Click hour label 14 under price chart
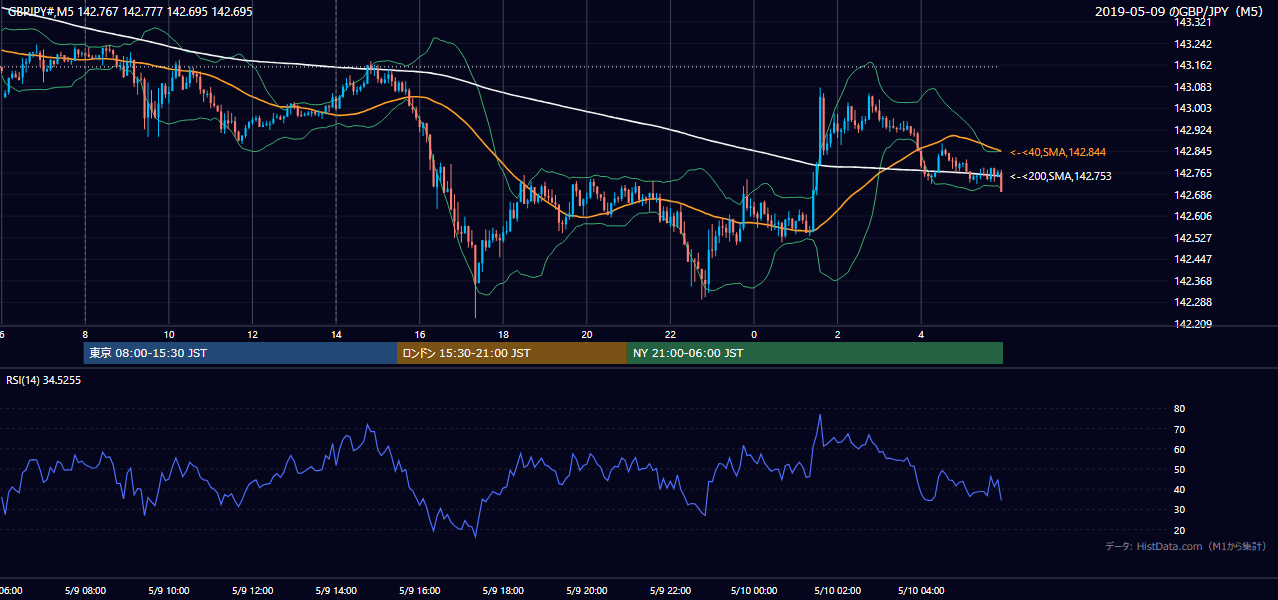 click(336, 334)
